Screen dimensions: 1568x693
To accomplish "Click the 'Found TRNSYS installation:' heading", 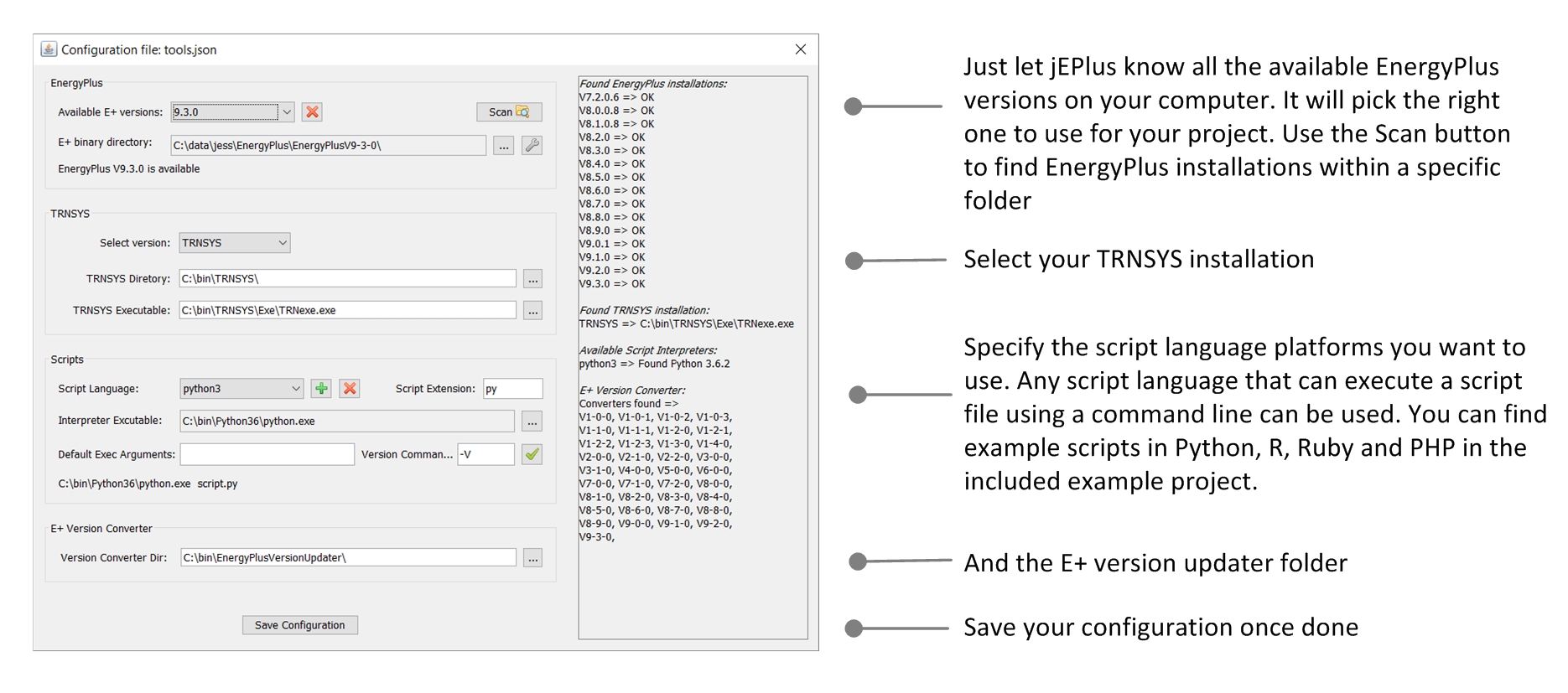I will [644, 310].
